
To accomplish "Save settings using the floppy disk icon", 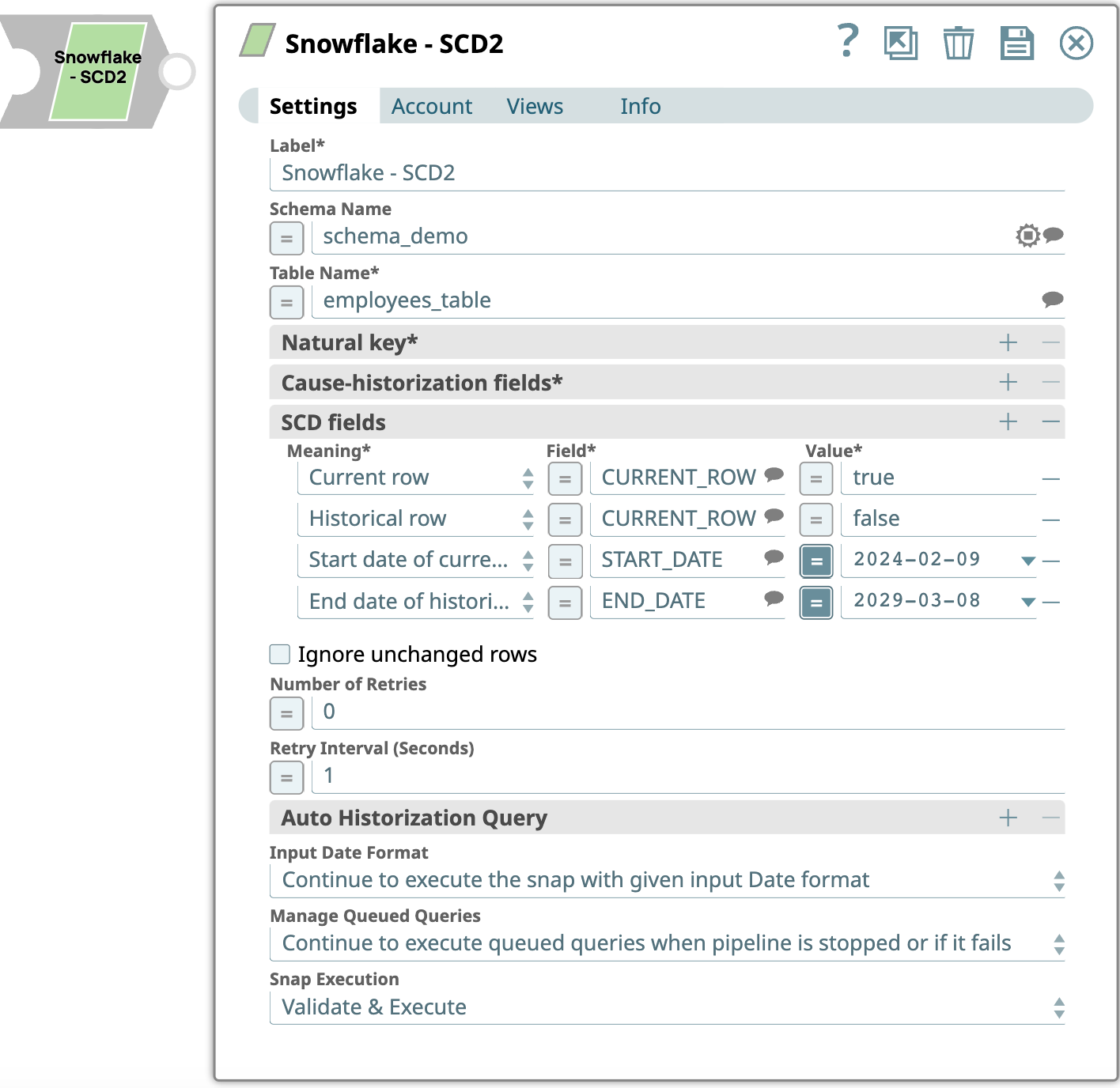I will pos(1016,43).
